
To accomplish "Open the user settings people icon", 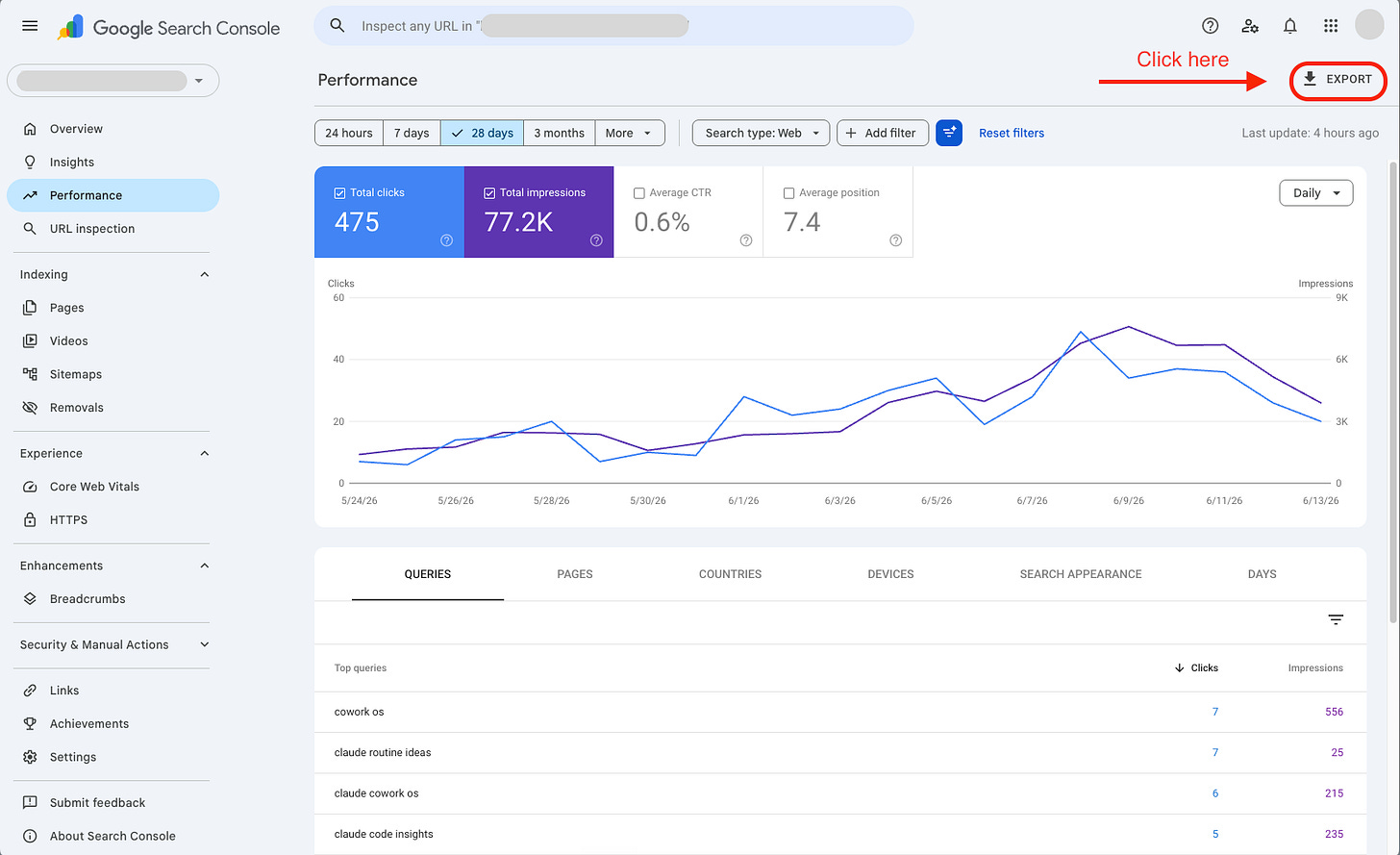I will point(1250,26).
